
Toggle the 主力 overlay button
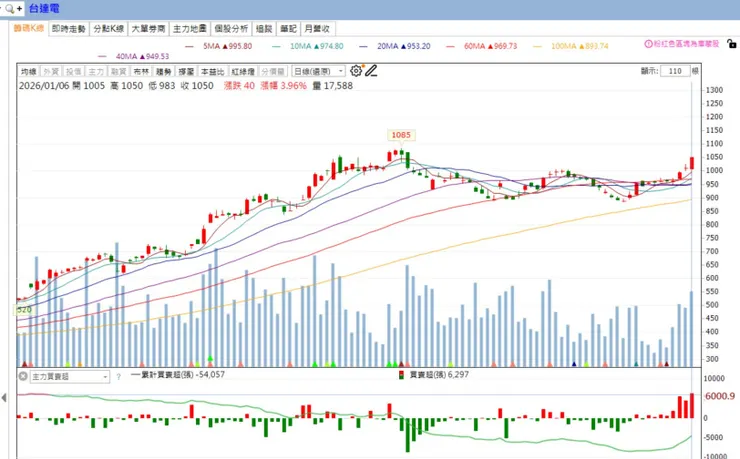click(x=96, y=71)
